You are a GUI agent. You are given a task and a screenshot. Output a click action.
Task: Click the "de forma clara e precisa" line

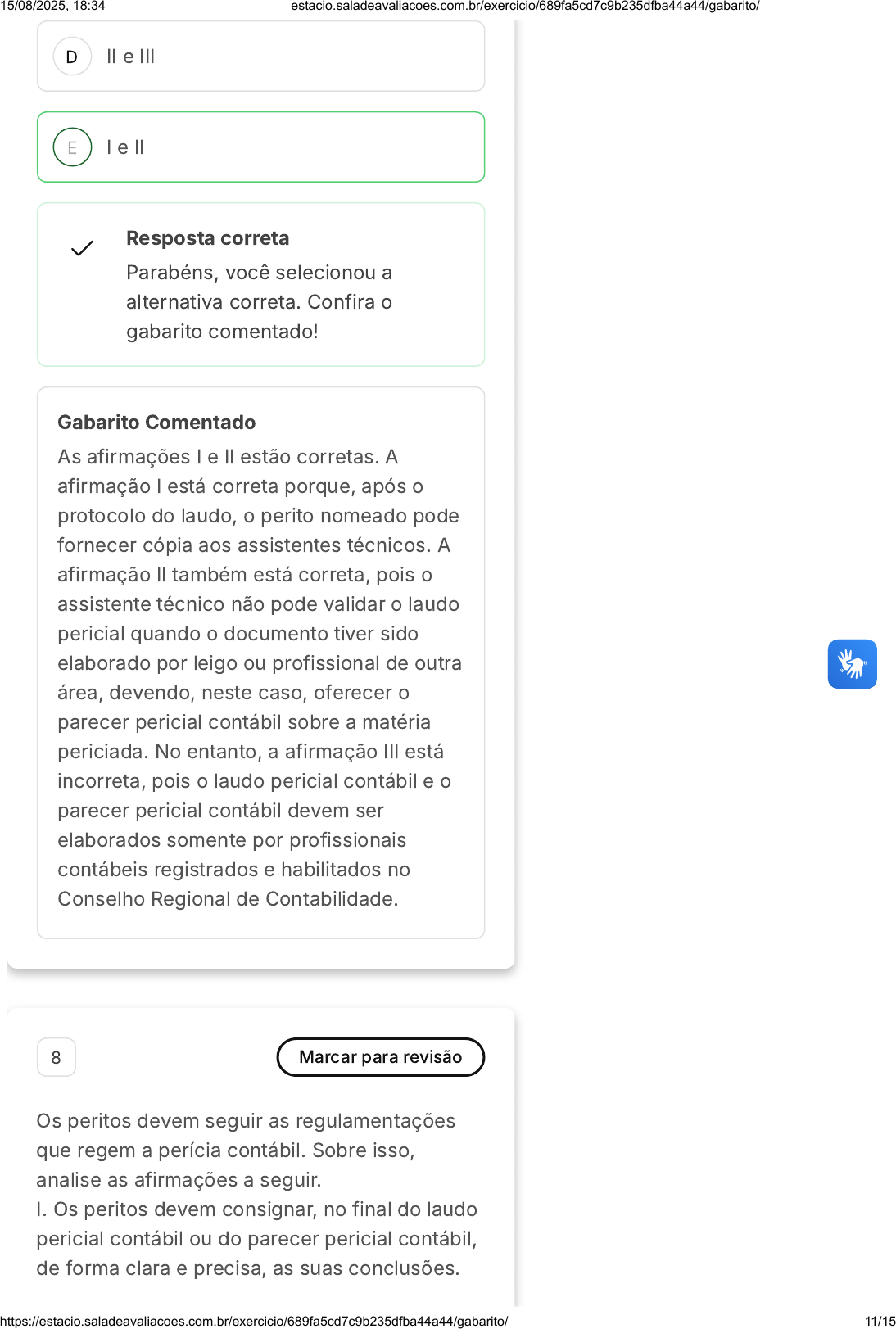pyautogui.click(x=247, y=1268)
